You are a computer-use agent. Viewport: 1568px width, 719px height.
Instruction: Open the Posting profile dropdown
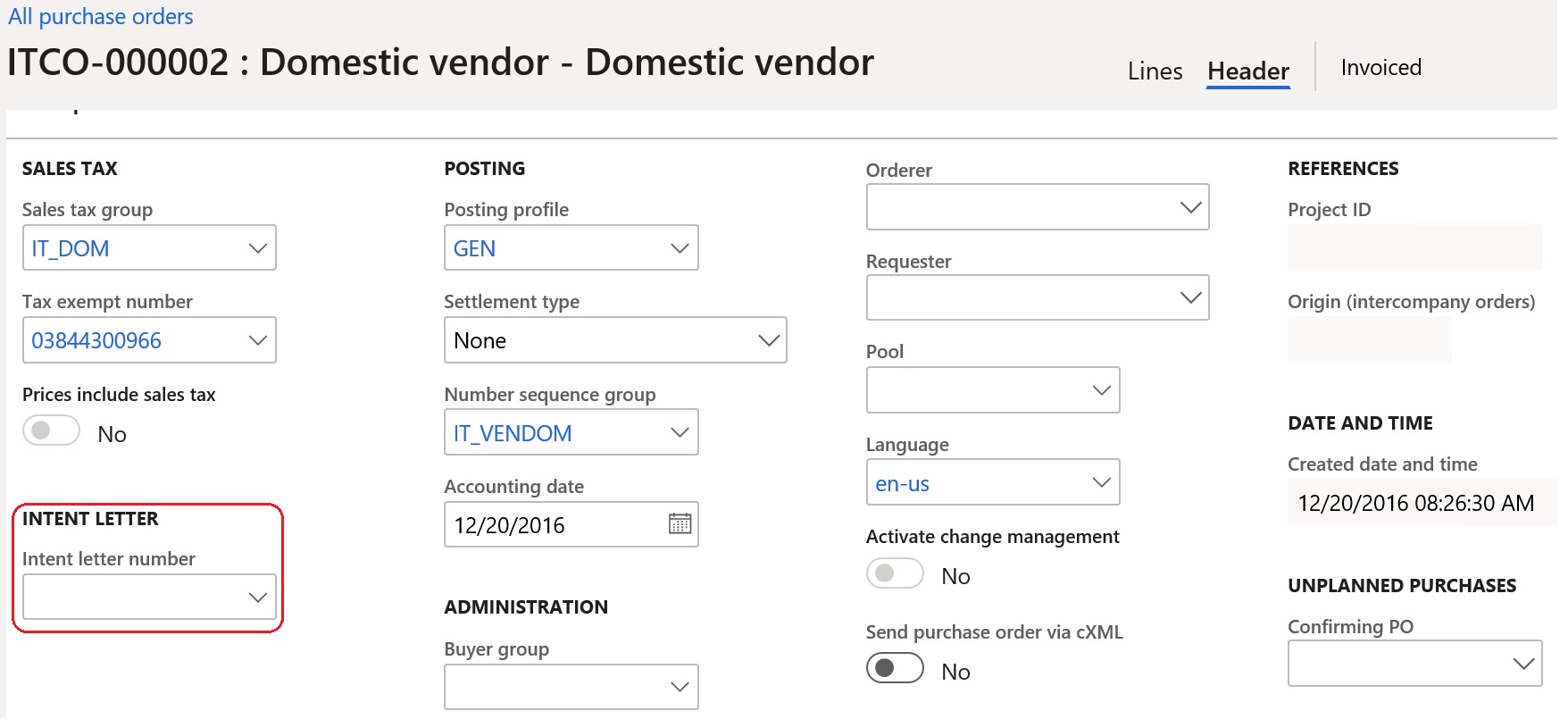680,248
